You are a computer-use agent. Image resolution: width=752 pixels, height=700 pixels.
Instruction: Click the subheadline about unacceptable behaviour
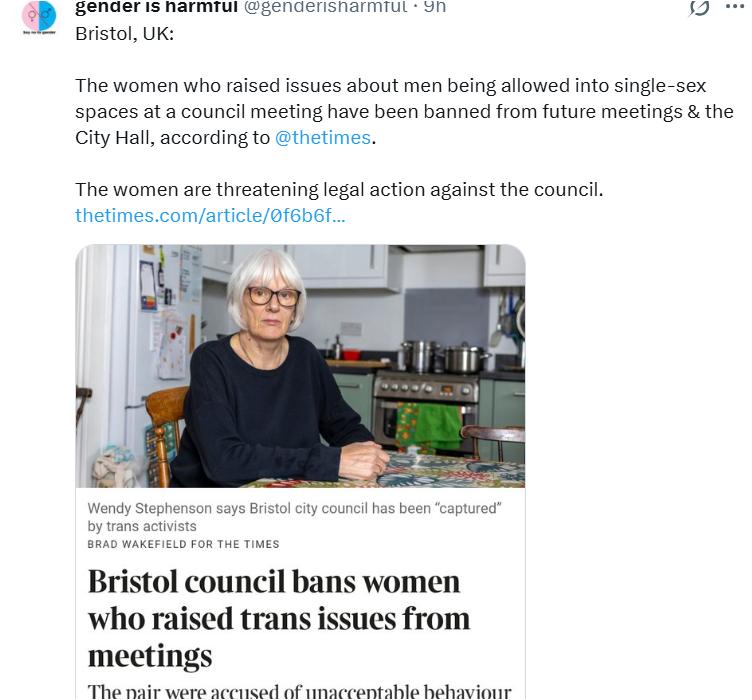(x=300, y=691)
